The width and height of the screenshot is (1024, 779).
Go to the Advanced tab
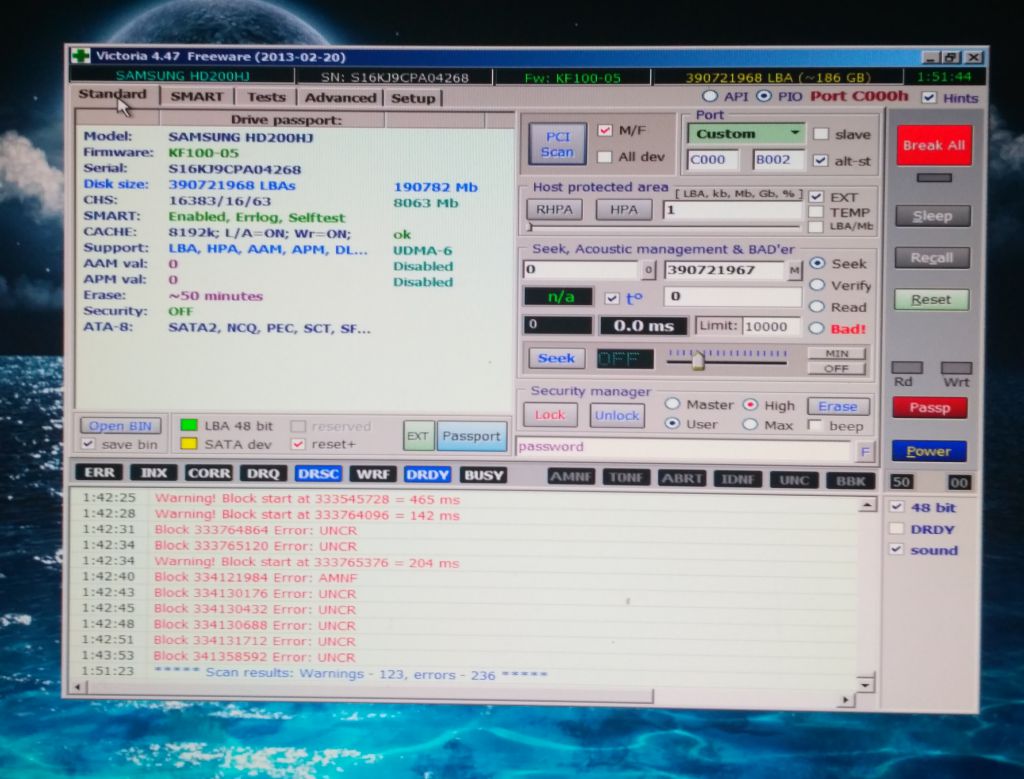tap(340, 98)
